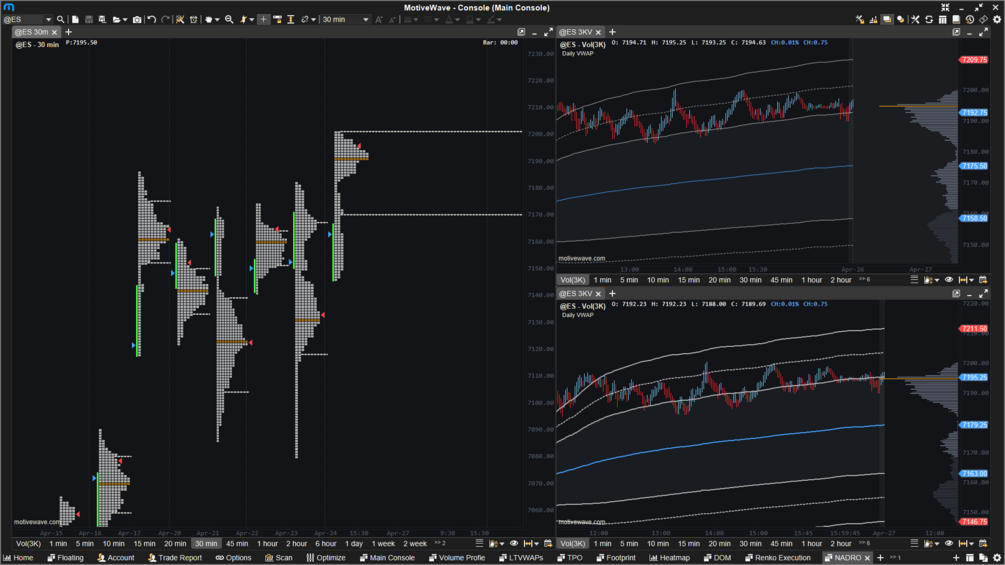This screenshot has width=1005, height=565.
Task: Expand the @ES symbol dropdown arrow
Action: 48,20
